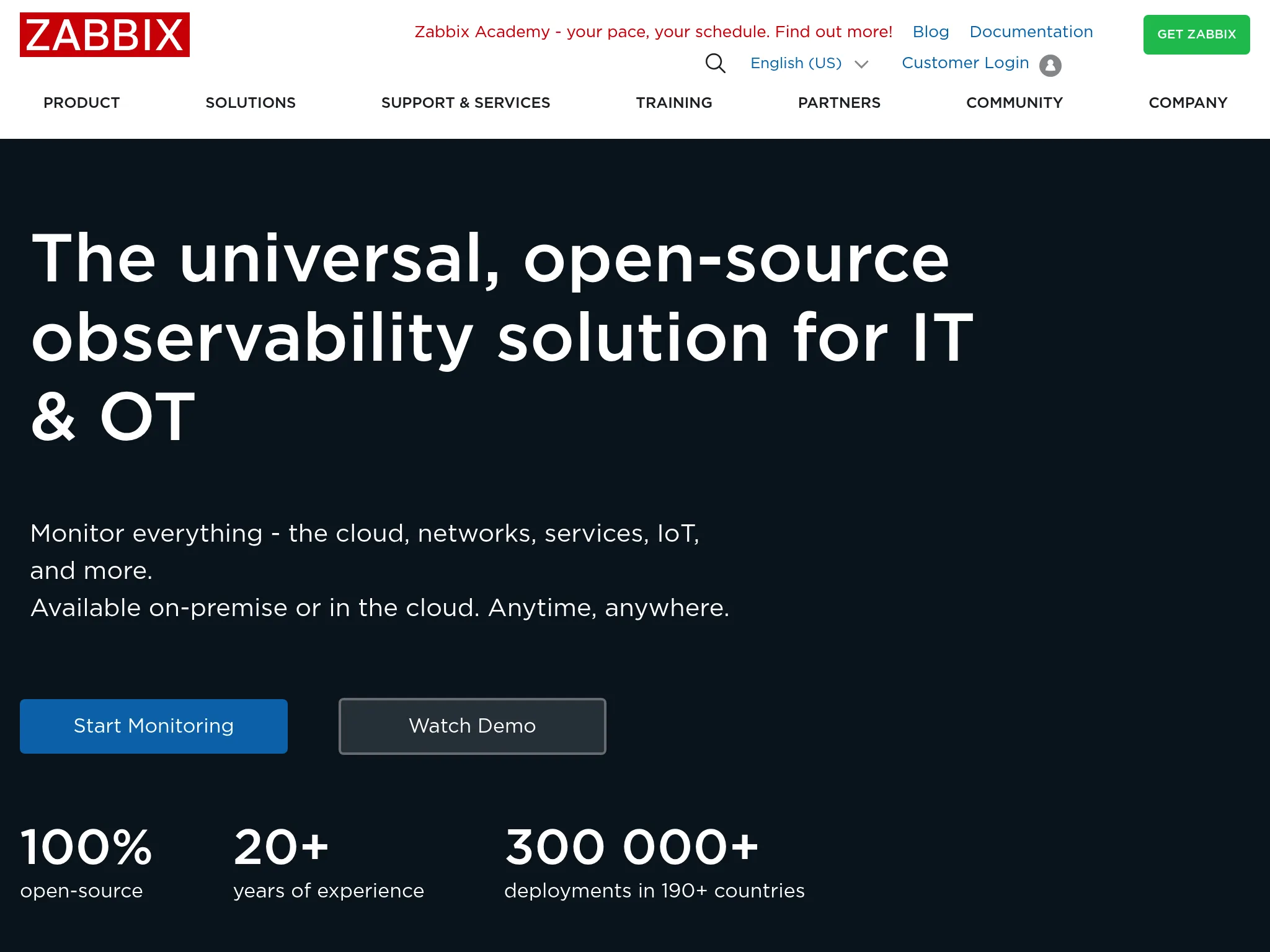Open the Zabbix Blog link
The height and width of the screenshot is (952, 1270).
coord(930,32)
